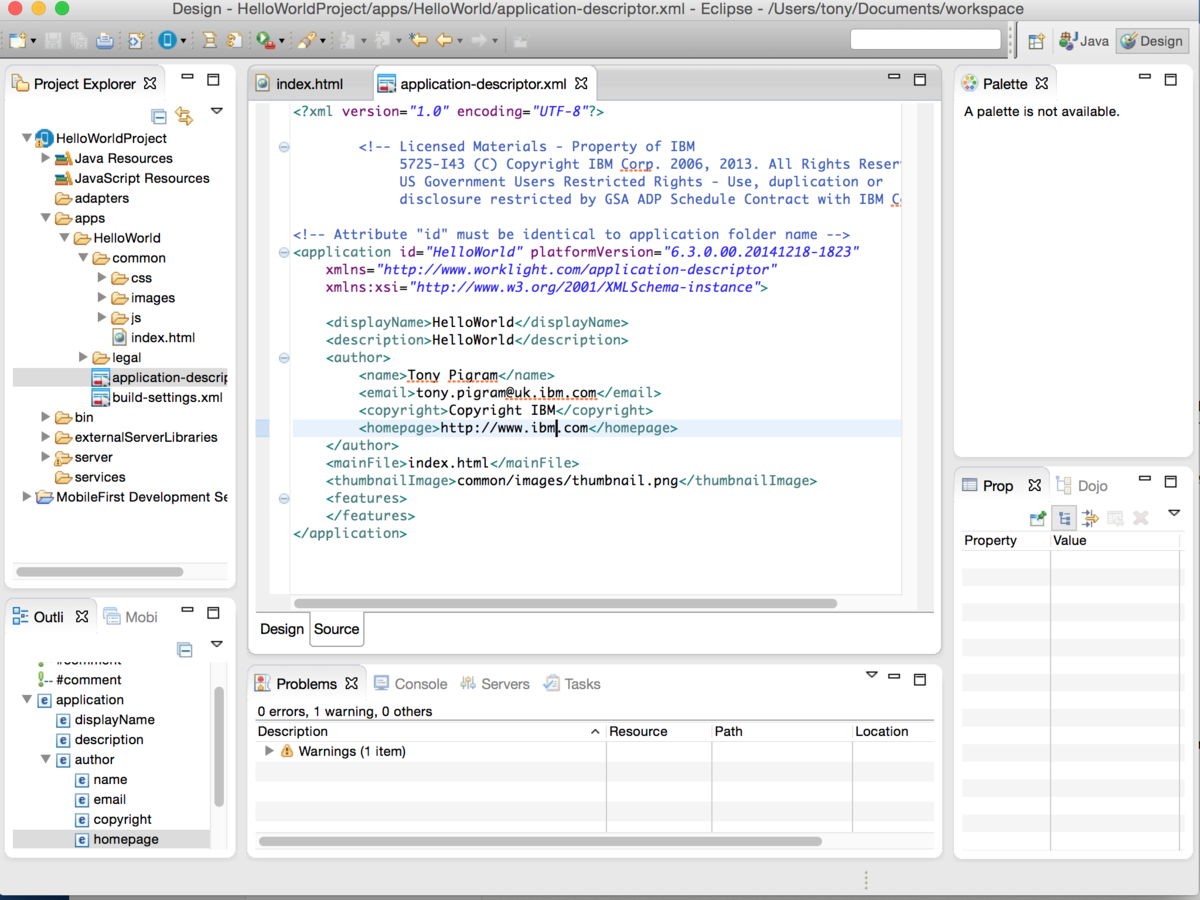
Task: Switch to the index.html editor tab
Action: [x=309, y=84]
